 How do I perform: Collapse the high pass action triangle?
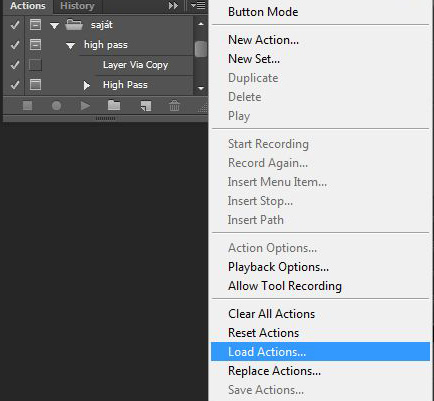point(70,46)
